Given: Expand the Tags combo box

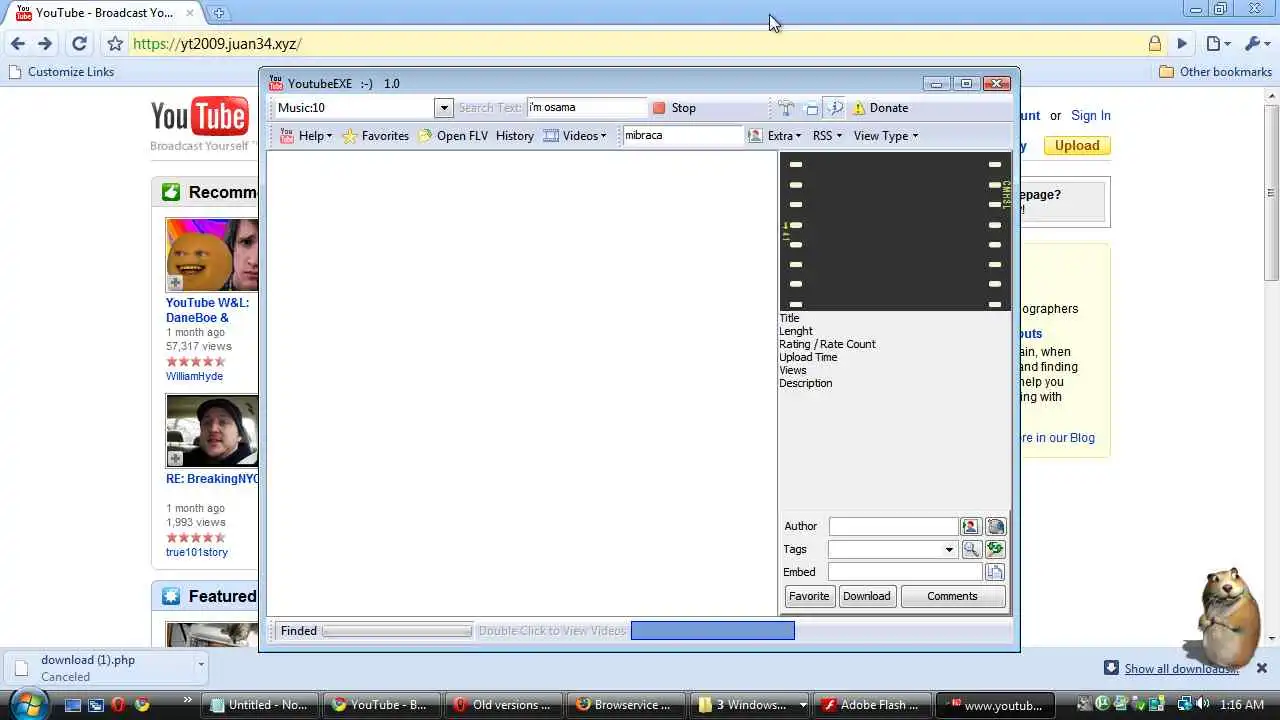Looking at the screenshot, I should coord(949,549).
